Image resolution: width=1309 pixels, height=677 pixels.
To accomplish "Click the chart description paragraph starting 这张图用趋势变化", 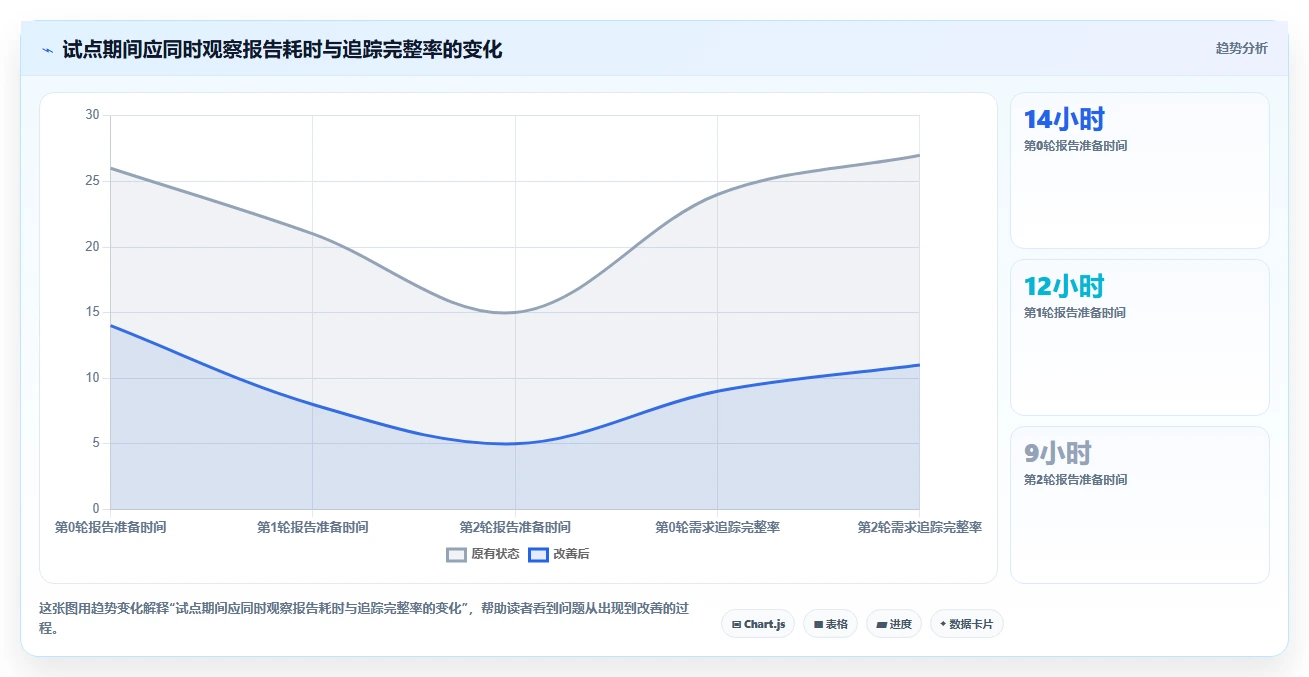I will pyautogui.click(x=363, y=619).
